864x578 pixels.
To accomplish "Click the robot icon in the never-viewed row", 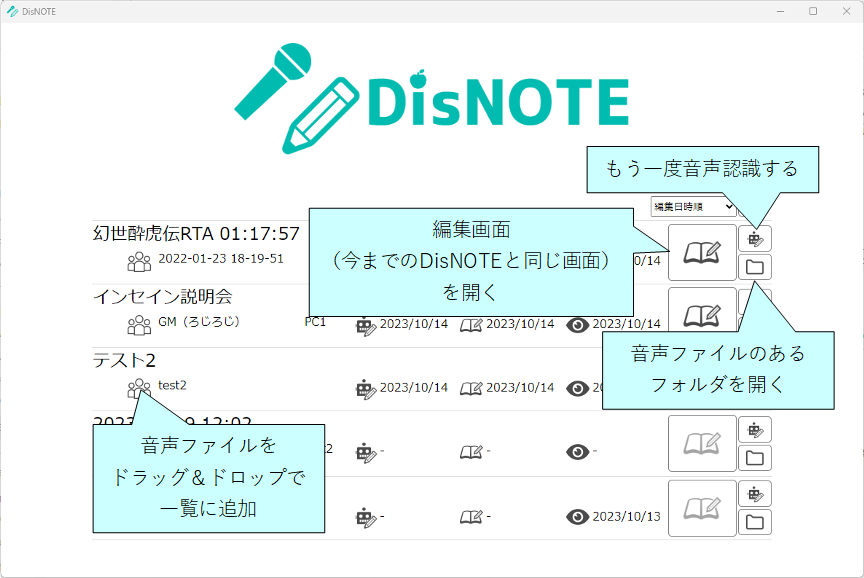I will (366, 453).
